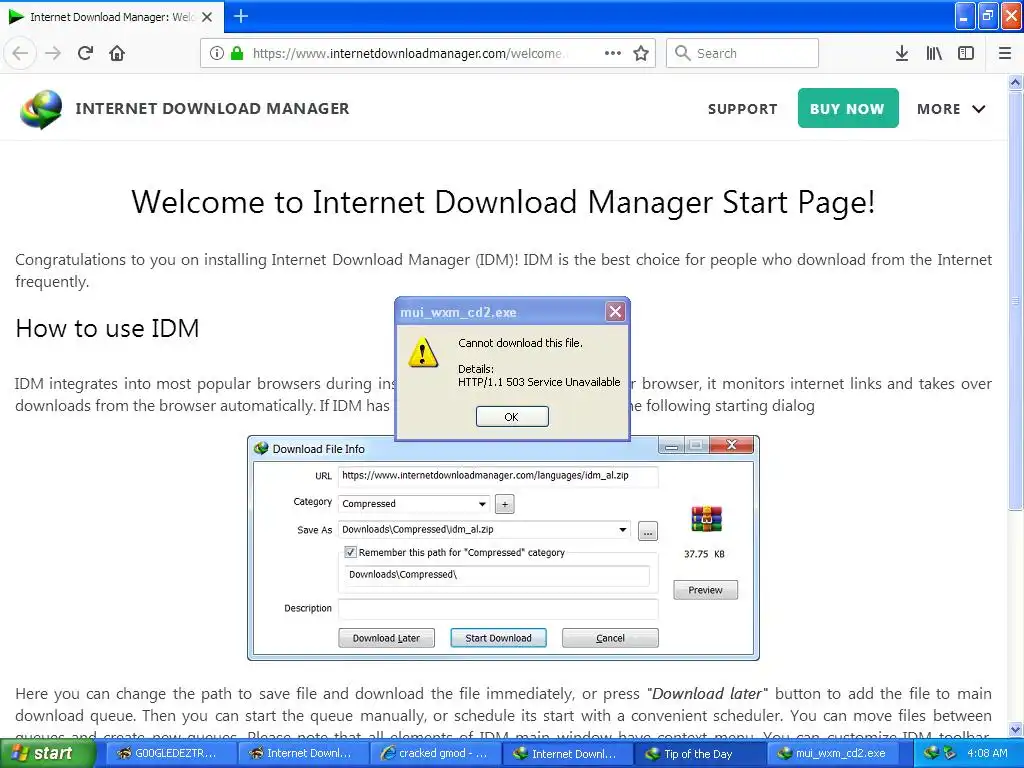This screenshot has height=768, width=1024.
Task: Browse with the ellipsis button beside Save As
Action: pos(647,531)
